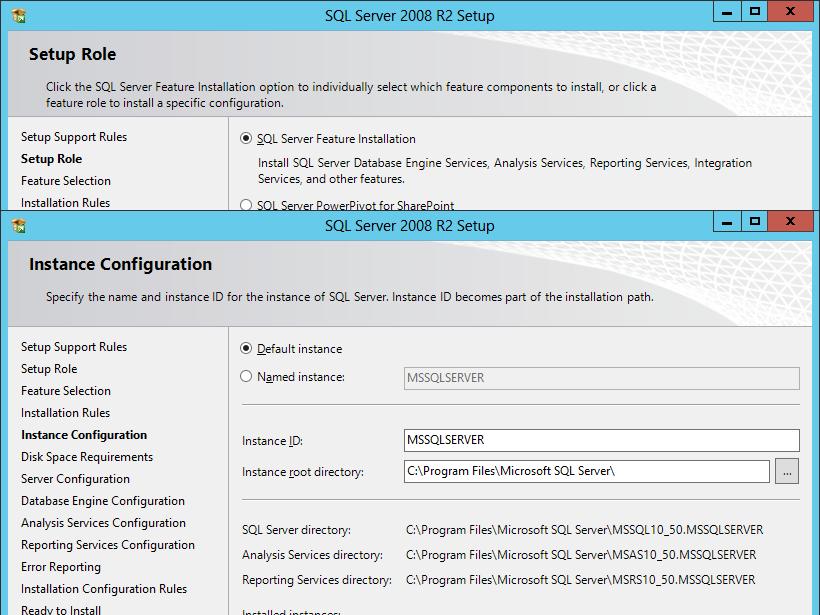Click the SQL Server directory path MSSQL10_50.MSSQLSERVER
The image size is (820, 615).
pos(584,530)
